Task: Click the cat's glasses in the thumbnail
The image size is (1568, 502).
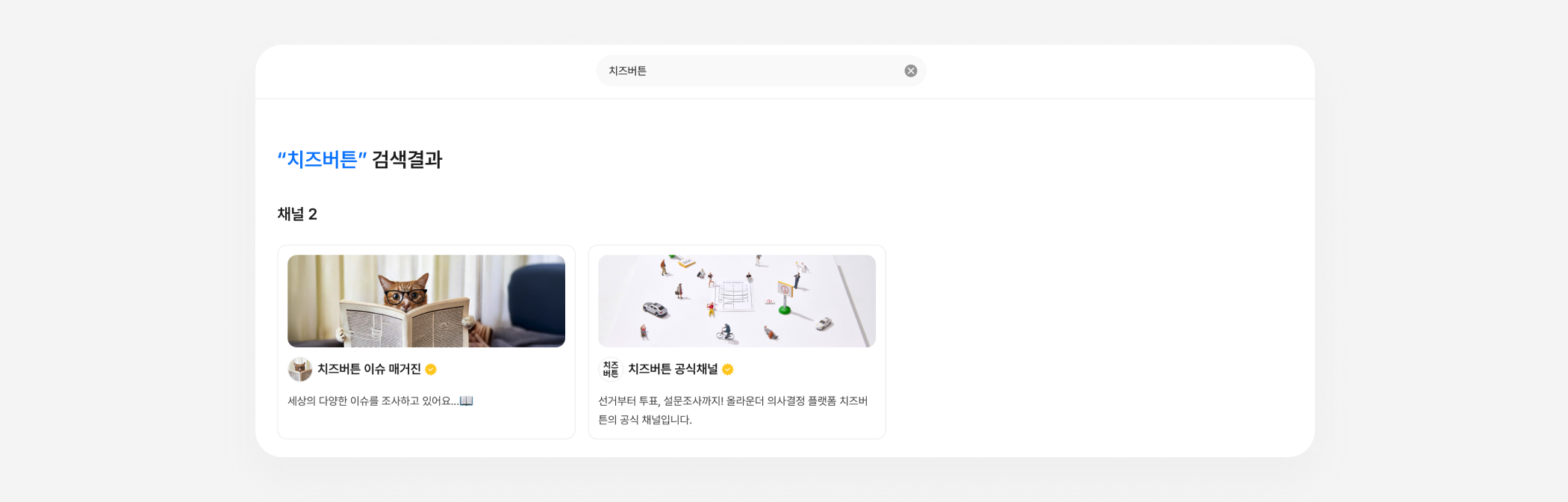Action: click(x=407, y=297)
